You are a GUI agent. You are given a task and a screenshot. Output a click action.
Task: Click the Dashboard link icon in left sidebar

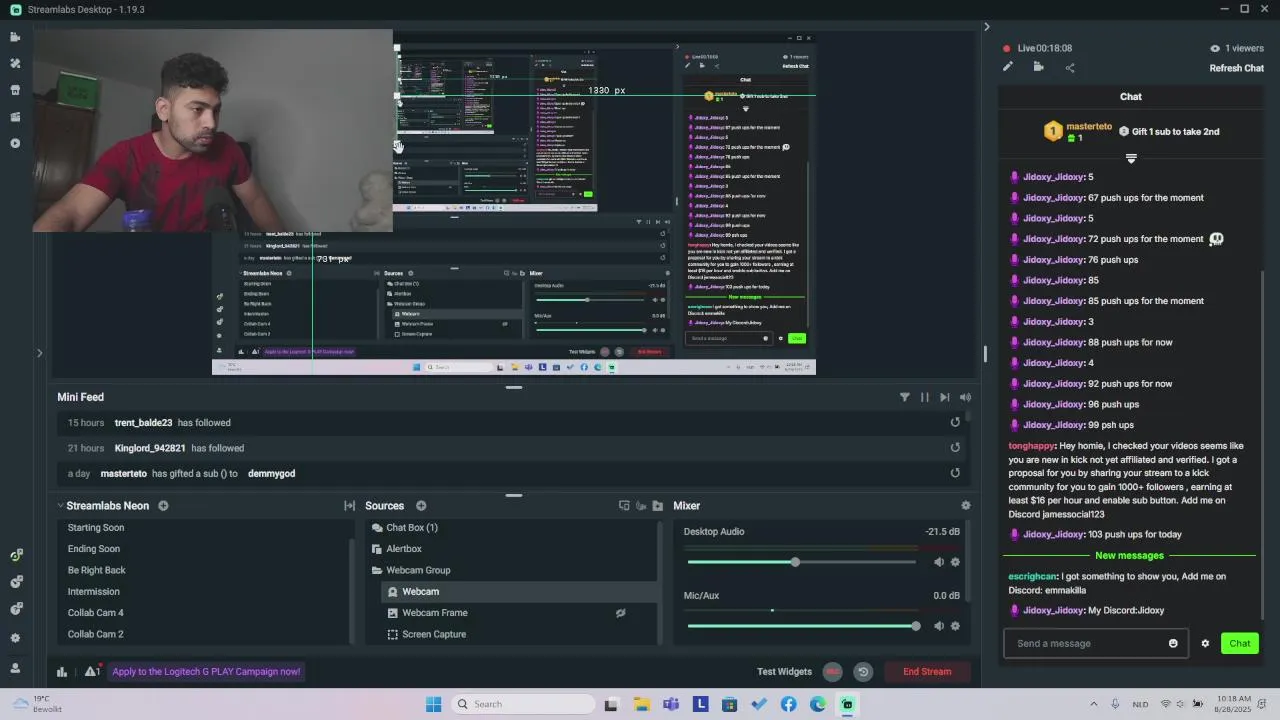[15, 556]
